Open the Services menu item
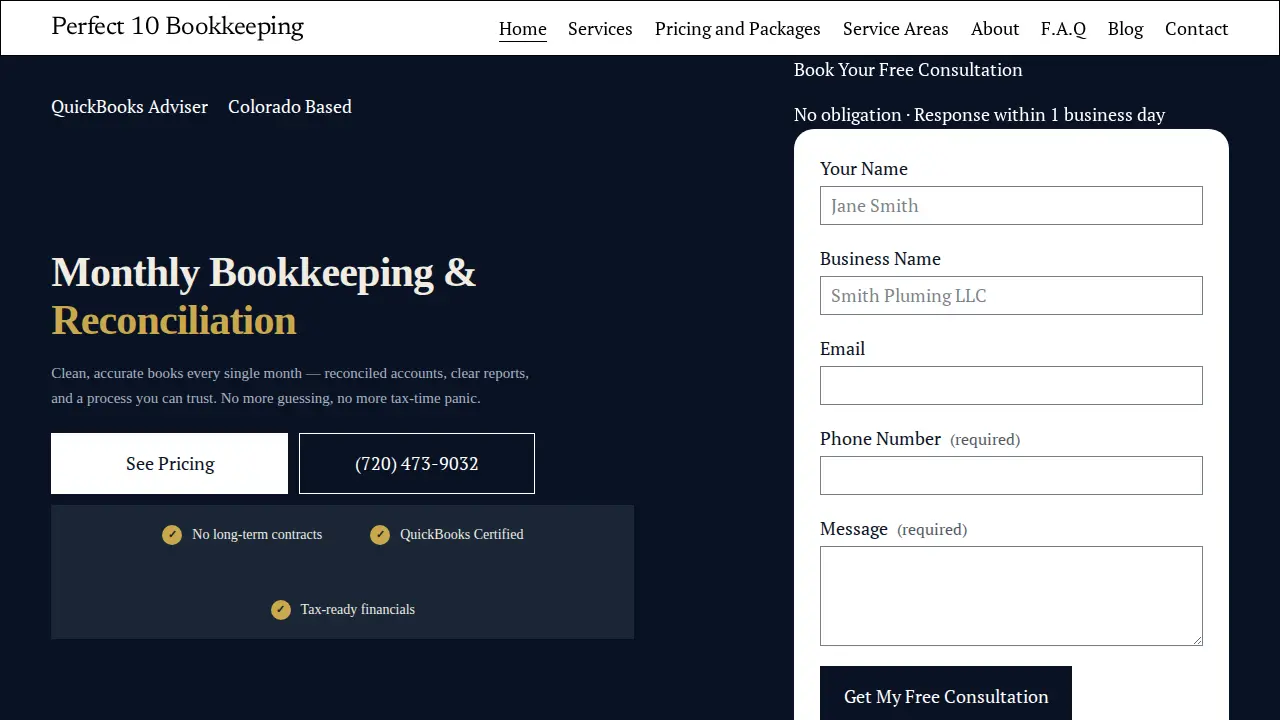1280x720 pixels. tap(600, 29)
